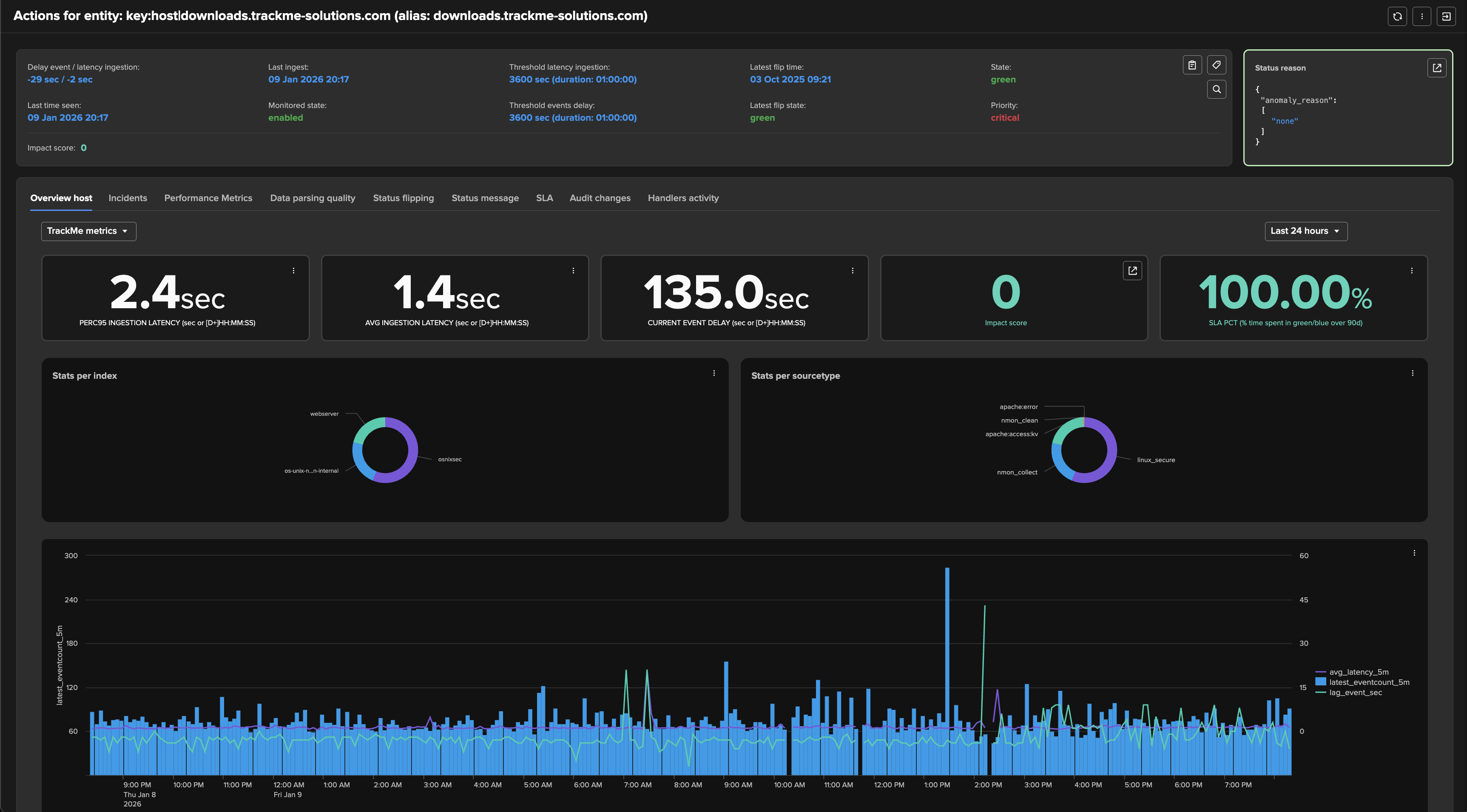Screen dimensions: 1467x812
Task: Click the exit panel icon top right
Action: click(x=1446, y=17)
